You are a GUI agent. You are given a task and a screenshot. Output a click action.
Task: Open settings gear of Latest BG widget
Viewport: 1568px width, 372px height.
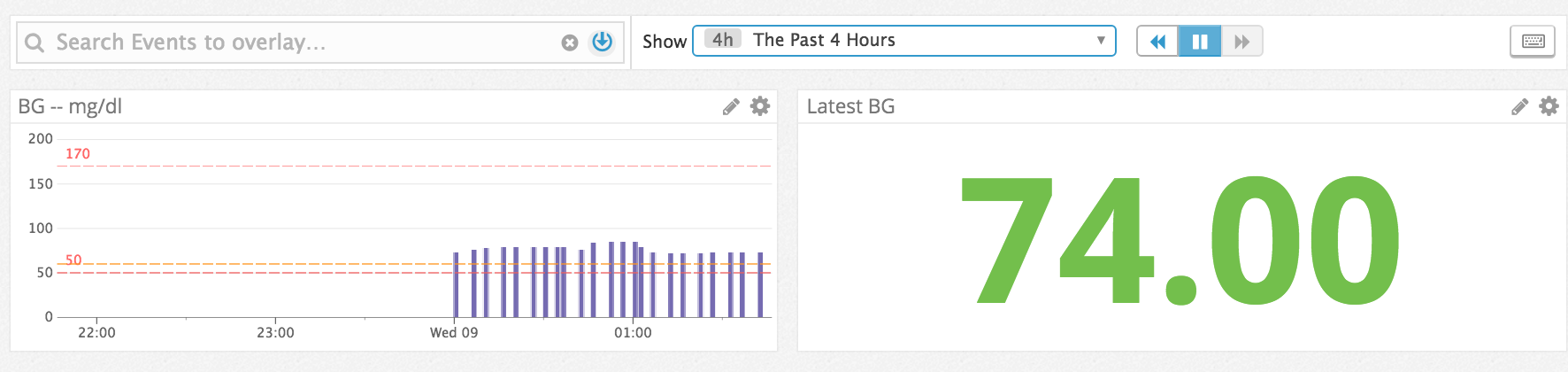[x=1549, y=106]
